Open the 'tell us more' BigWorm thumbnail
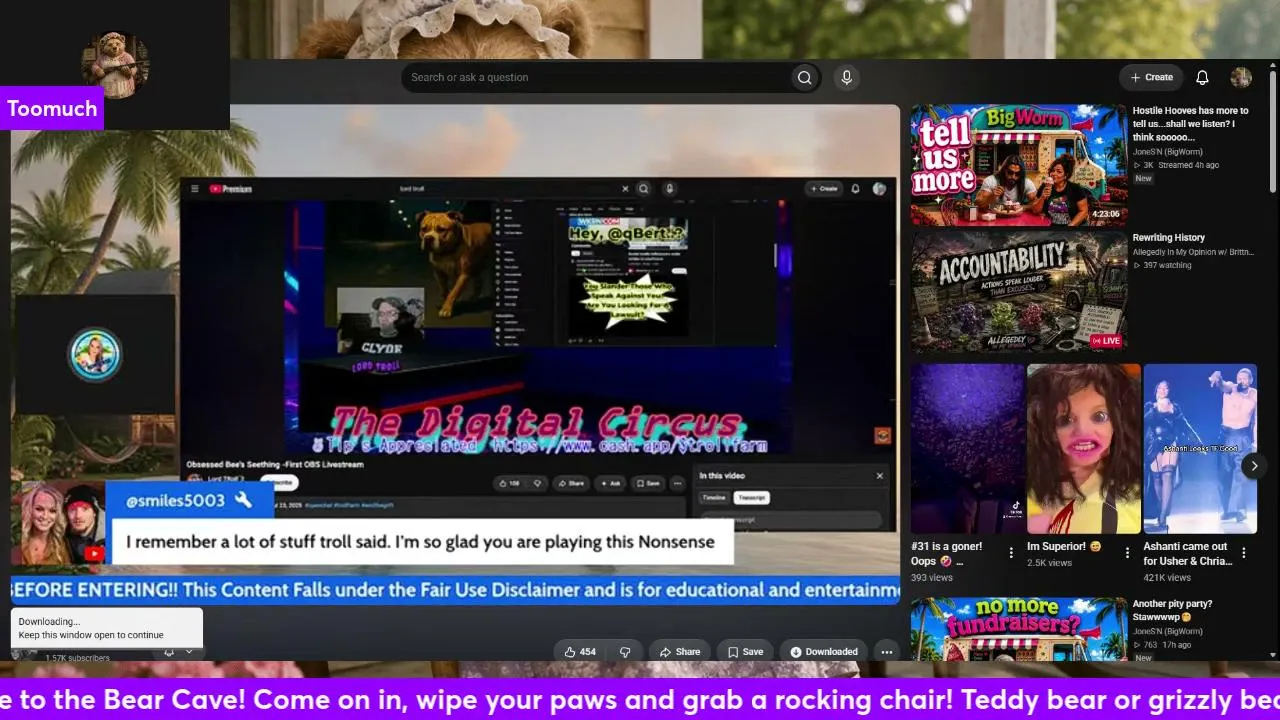The height and width of the screenshot is (720, 1280). tap(1018, 165)
